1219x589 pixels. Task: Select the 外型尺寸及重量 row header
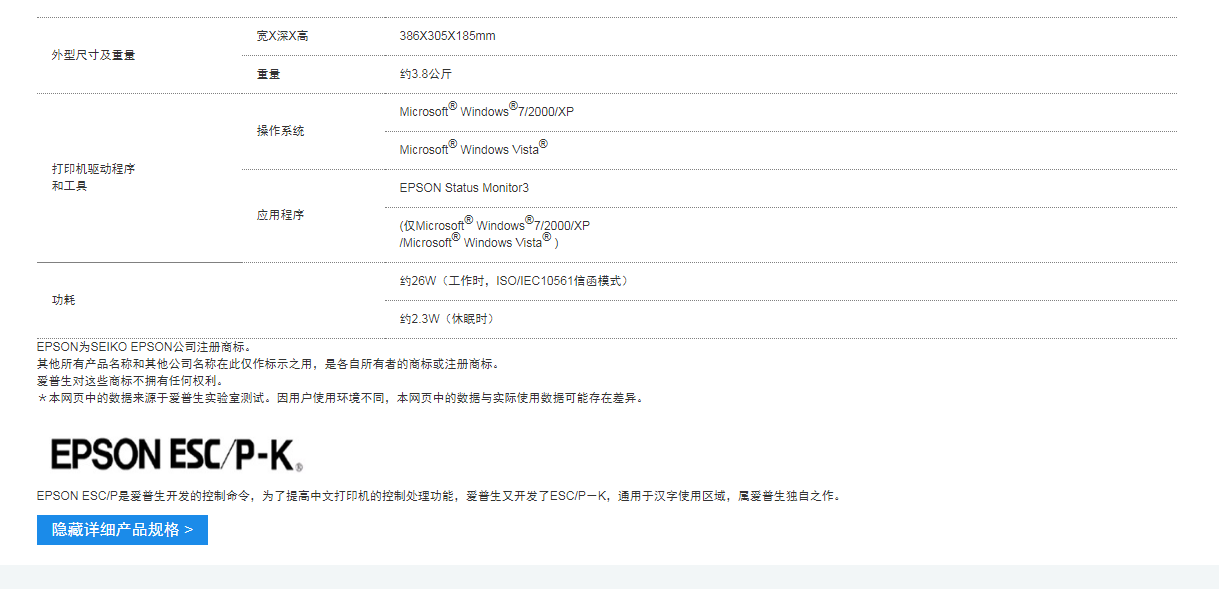coord(94,55)
